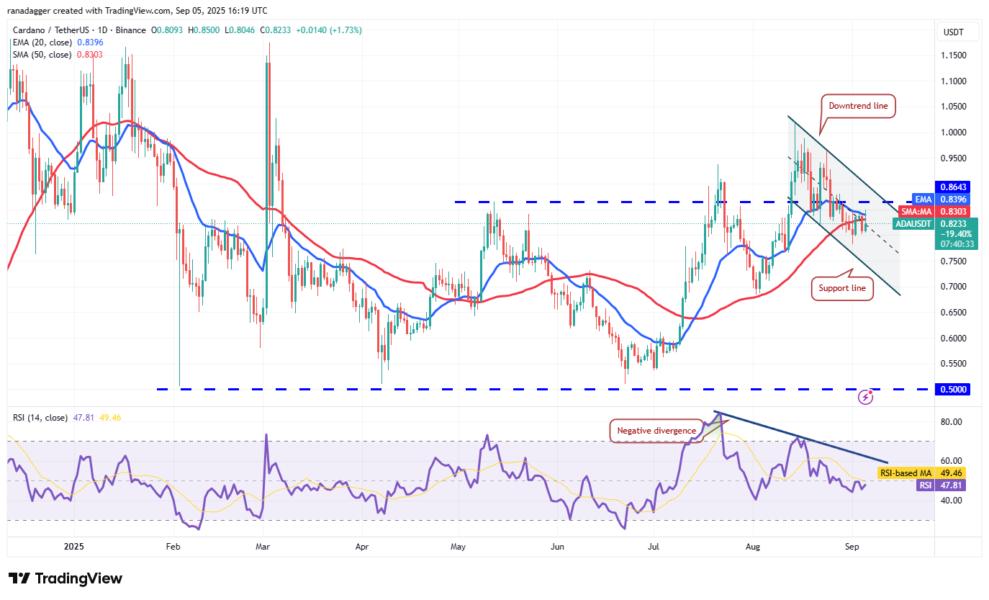Click the 1.1500 price axis label

(953, 56)
